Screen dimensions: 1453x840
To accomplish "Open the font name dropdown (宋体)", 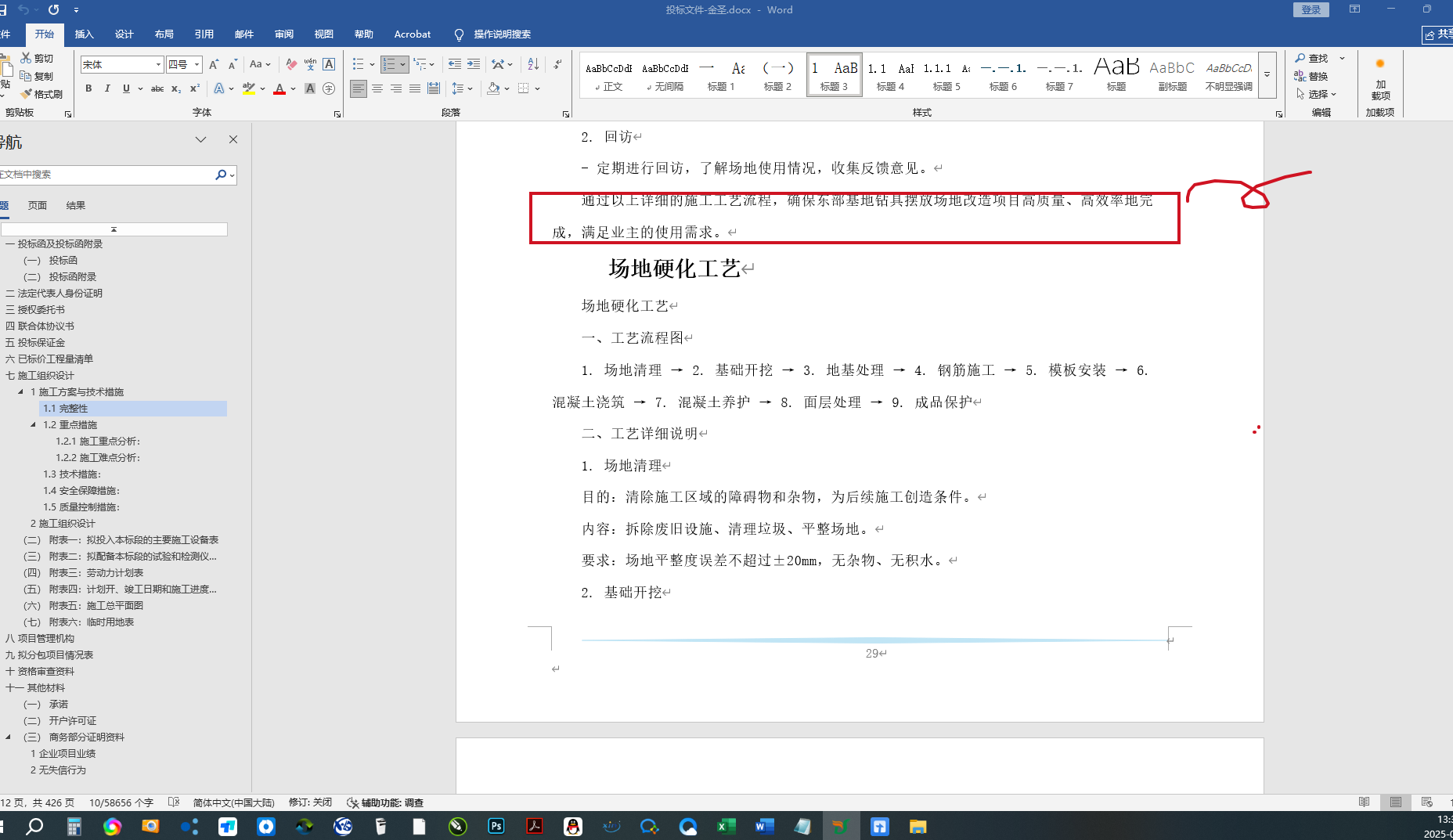I will click(158, 64).
